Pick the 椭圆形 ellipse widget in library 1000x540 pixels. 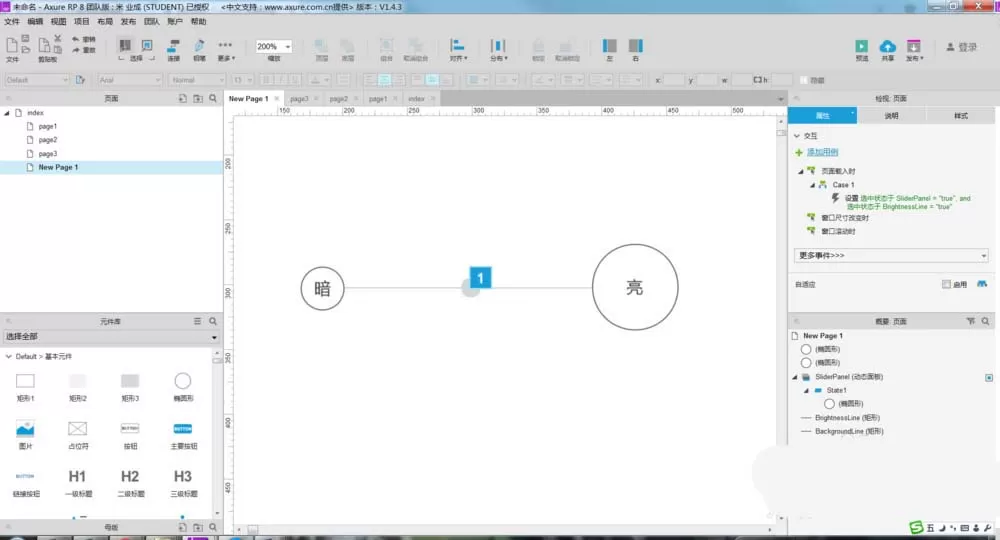pyautogui.click(x=182, y=387)
